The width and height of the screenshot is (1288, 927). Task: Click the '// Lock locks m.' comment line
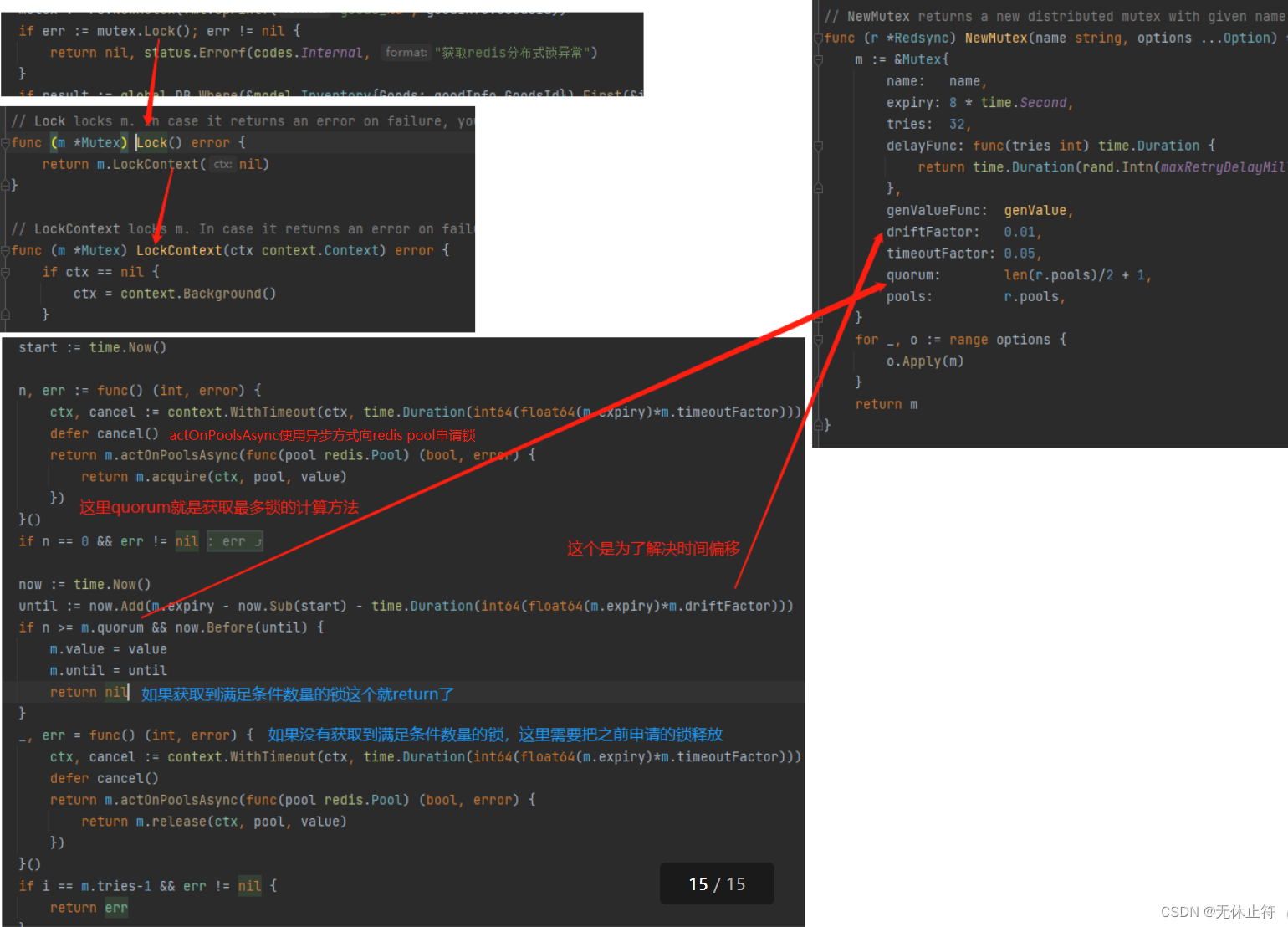pos(242,121)
